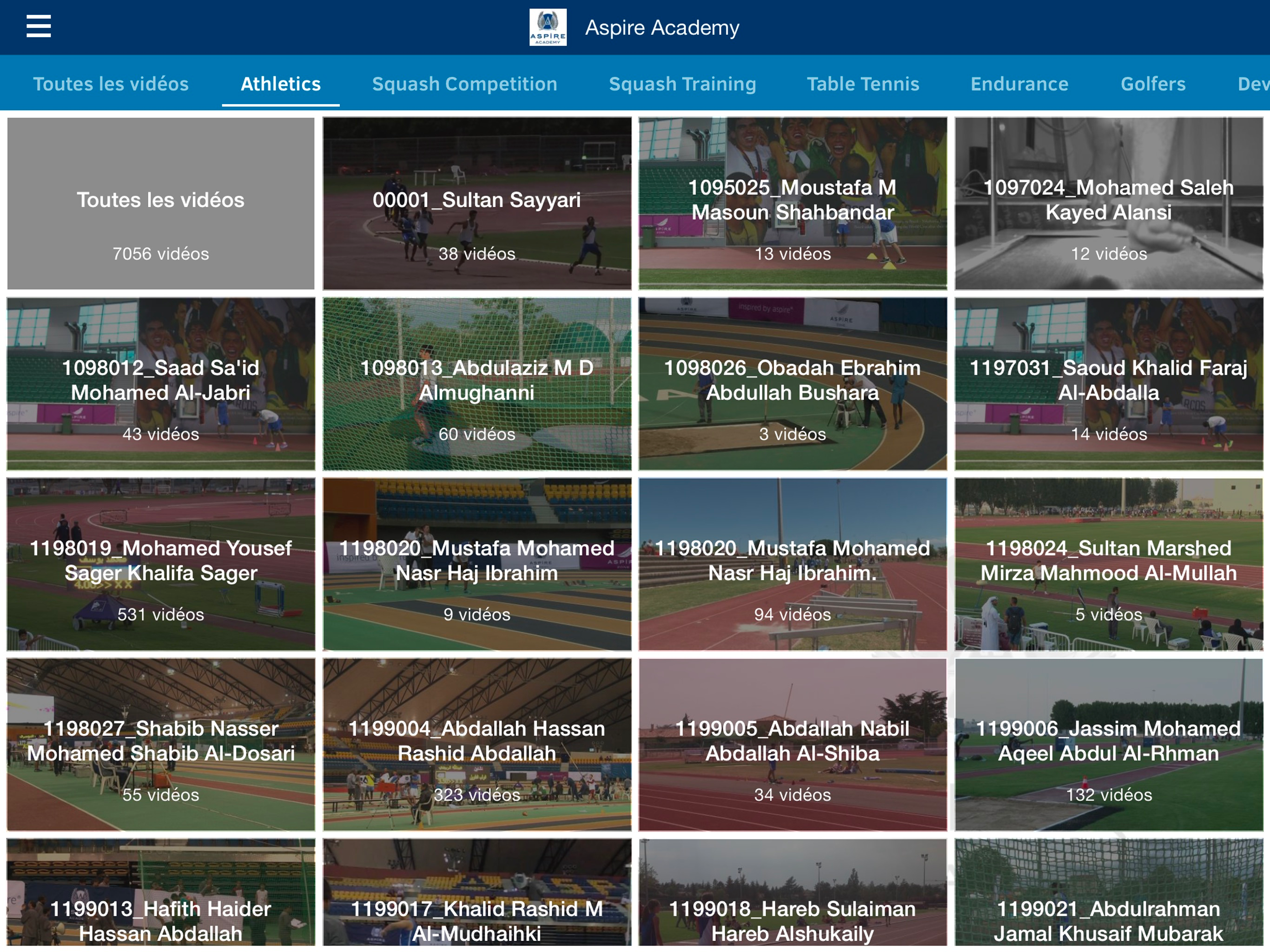Viewport: 1270px width, 952px height.
Task: Open 00001_Sultan Sayyari folder
Action: coord(476,203)
